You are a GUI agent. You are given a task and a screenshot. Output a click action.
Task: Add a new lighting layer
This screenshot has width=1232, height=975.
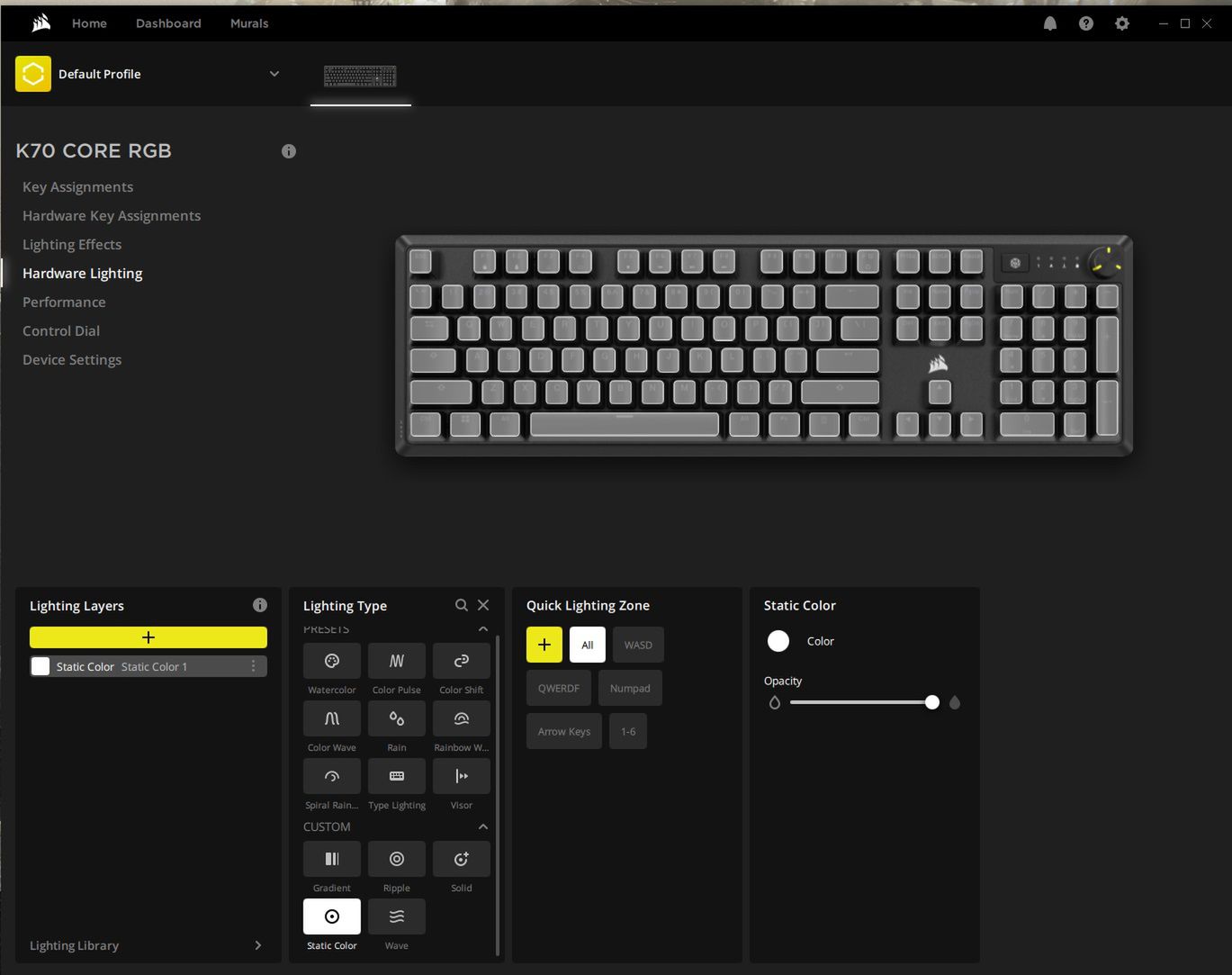[148, 637]
